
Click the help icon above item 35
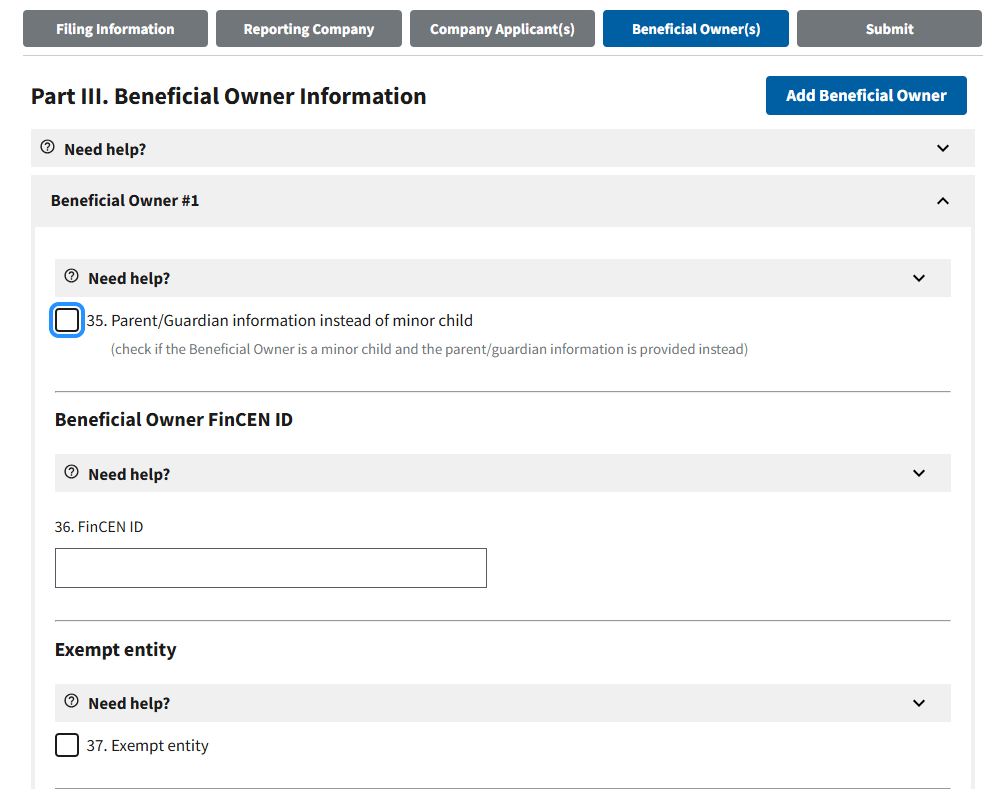pos(71,277)
